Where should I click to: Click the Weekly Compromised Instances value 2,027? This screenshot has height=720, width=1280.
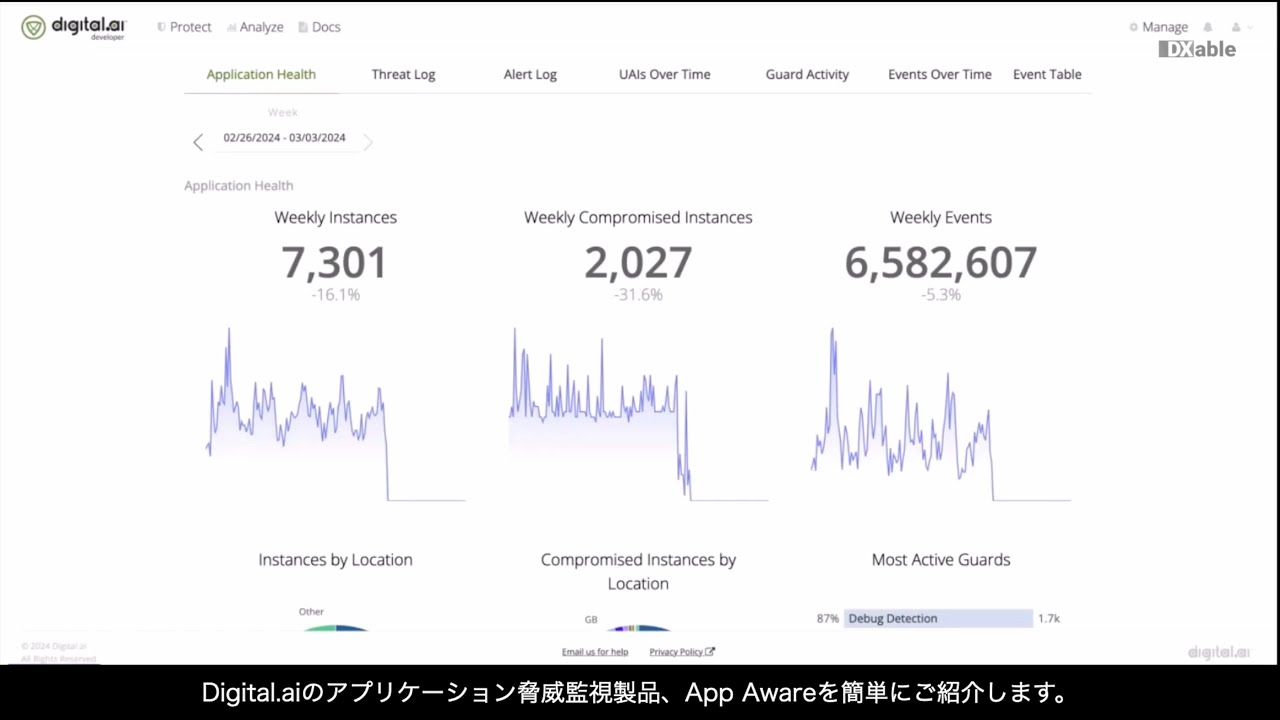click(638, 263)
